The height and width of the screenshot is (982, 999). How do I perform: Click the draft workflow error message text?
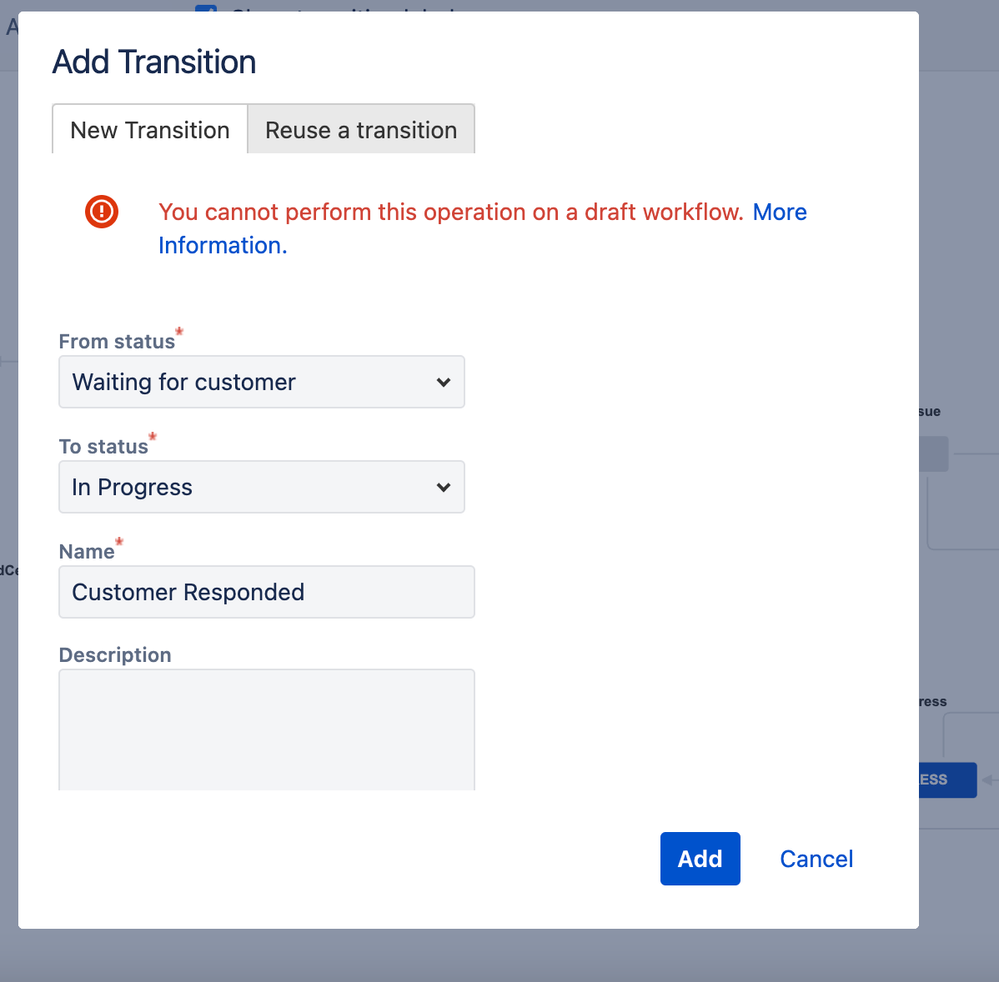tap(451, 212)
